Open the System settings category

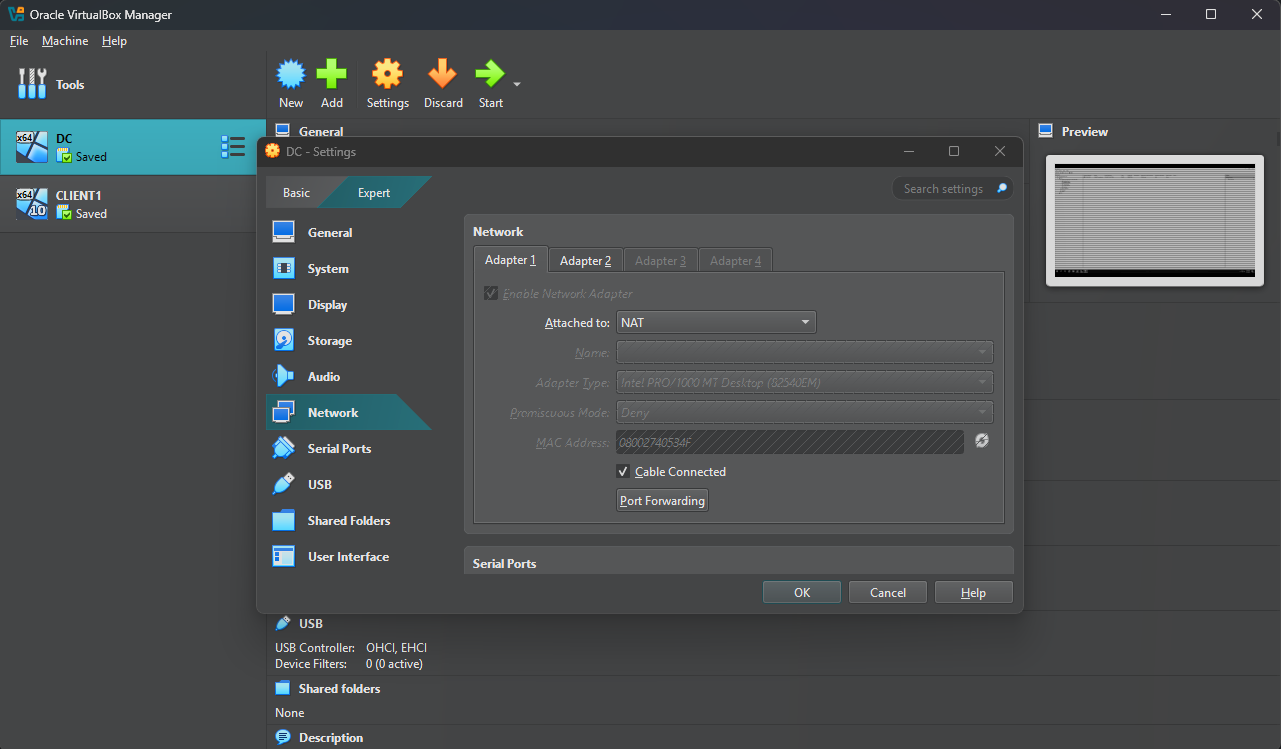(x=348, y=268)
